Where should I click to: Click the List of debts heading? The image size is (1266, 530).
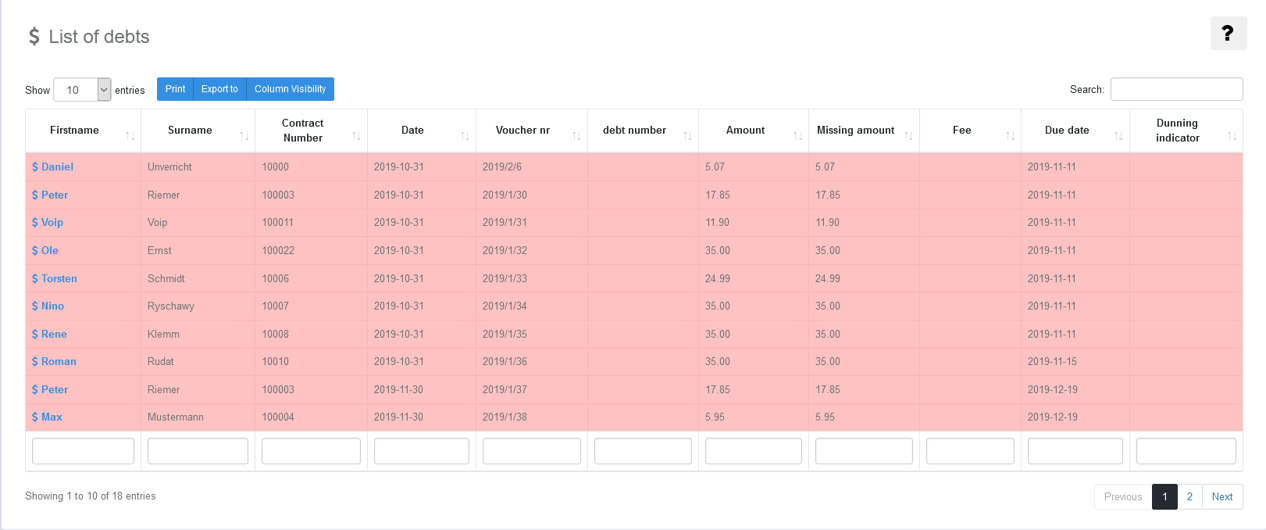tap(88, 37)
